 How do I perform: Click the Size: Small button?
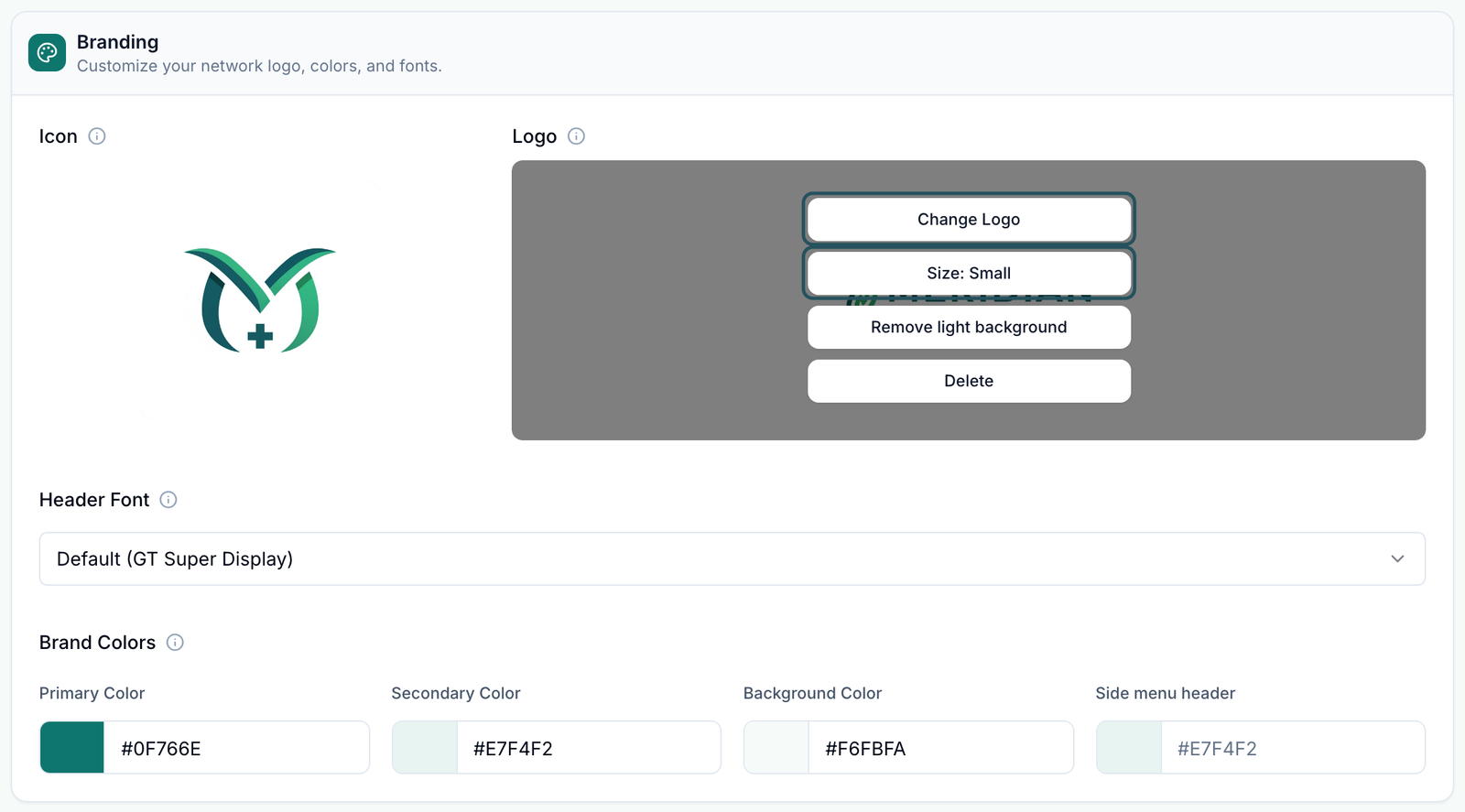[969, 274]
